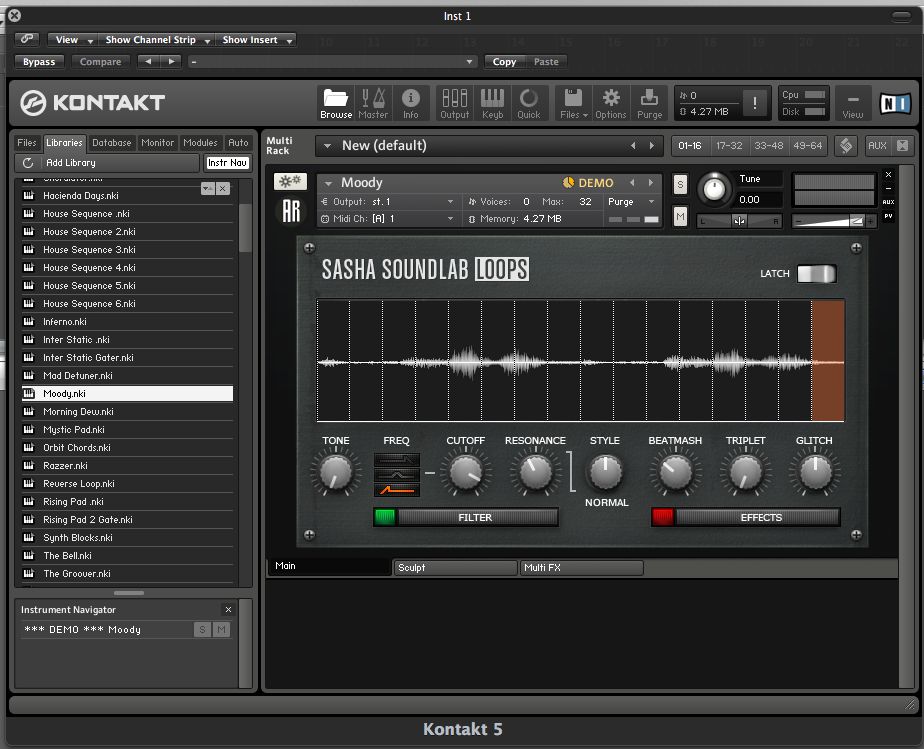Open the plugin preset dropdown

pyautogui.click(x=332, y=61)
